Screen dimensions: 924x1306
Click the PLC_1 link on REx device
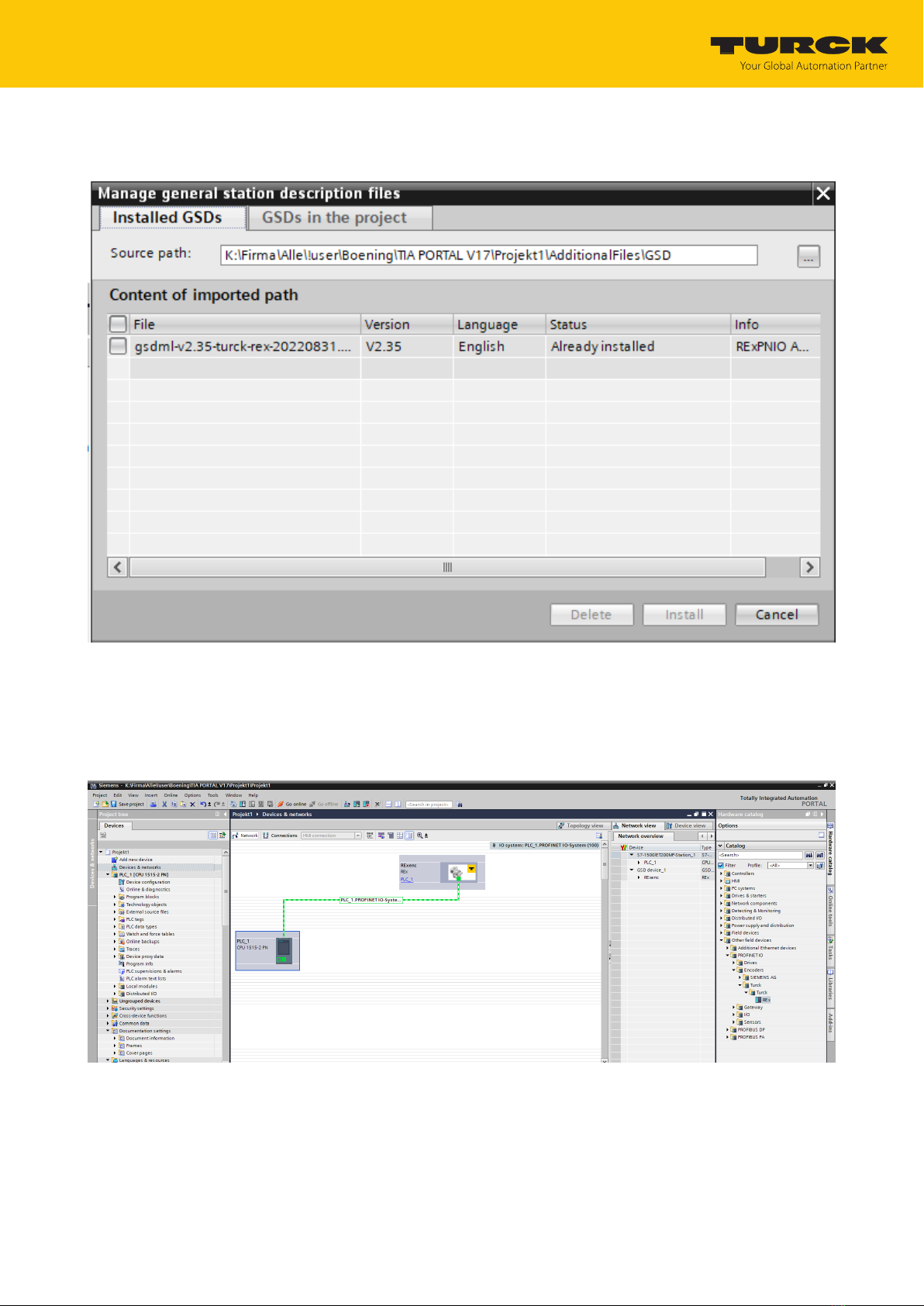pos(406,879)
